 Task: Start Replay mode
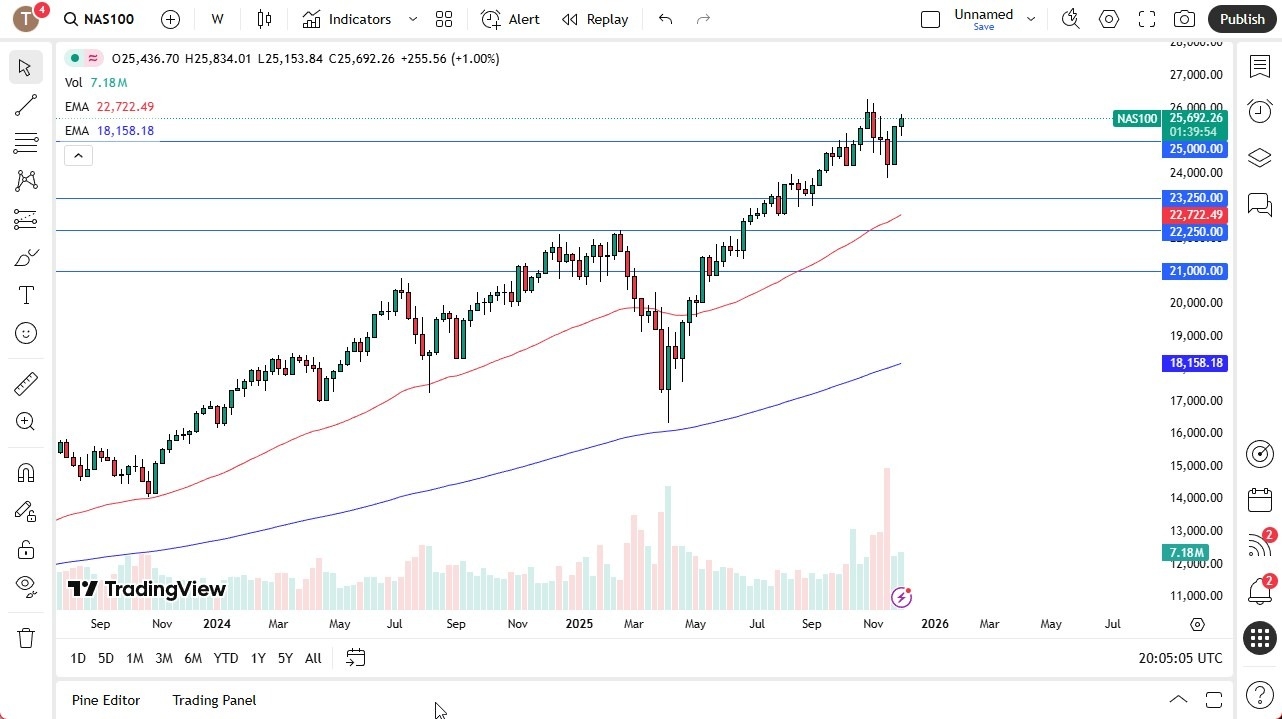point(595,19)
